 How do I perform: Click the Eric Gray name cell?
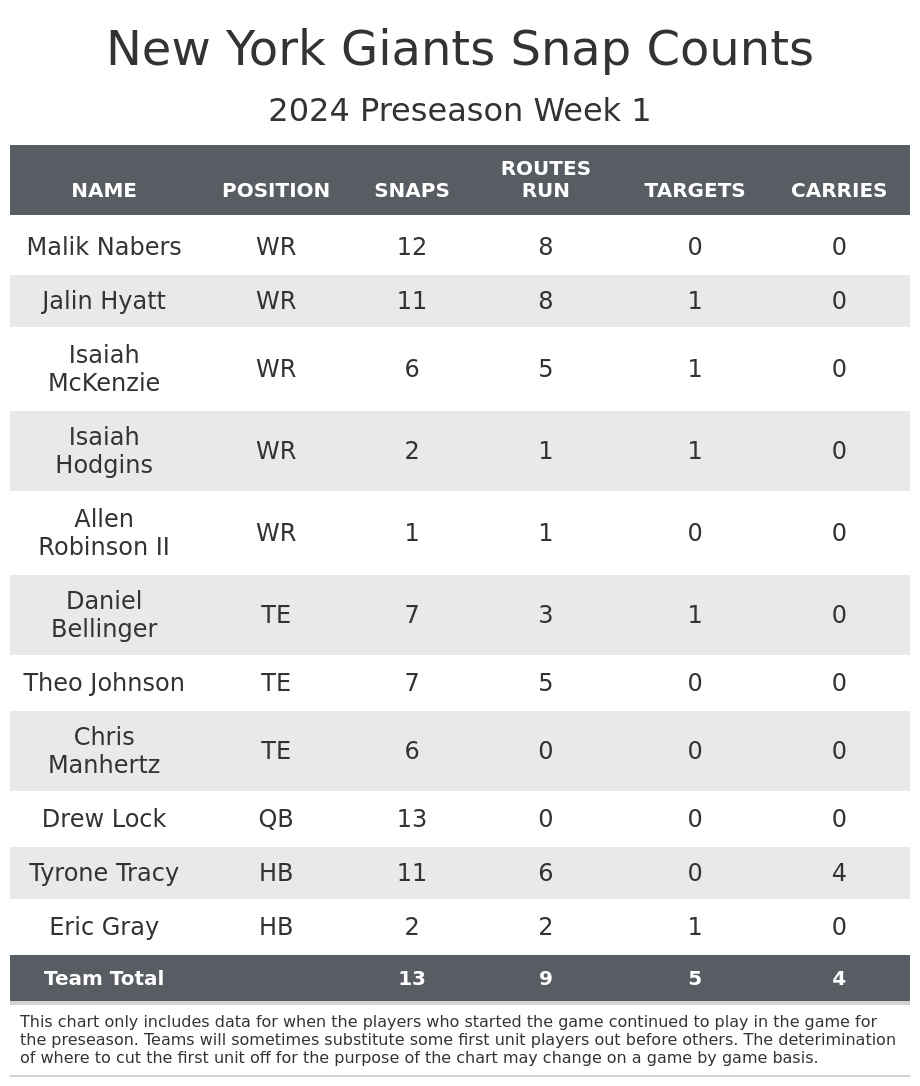pyautogui.click(x=104, y=927)
